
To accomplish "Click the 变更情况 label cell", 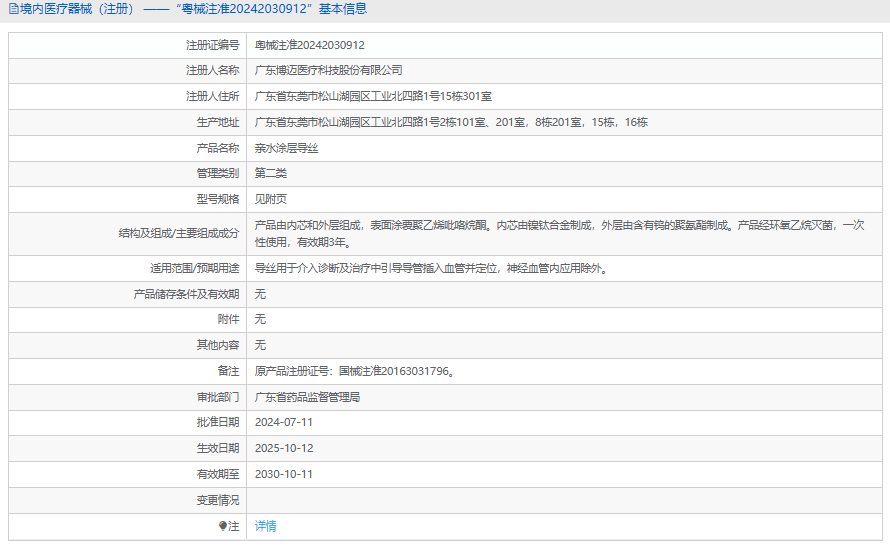I will (x=128, y=501).
